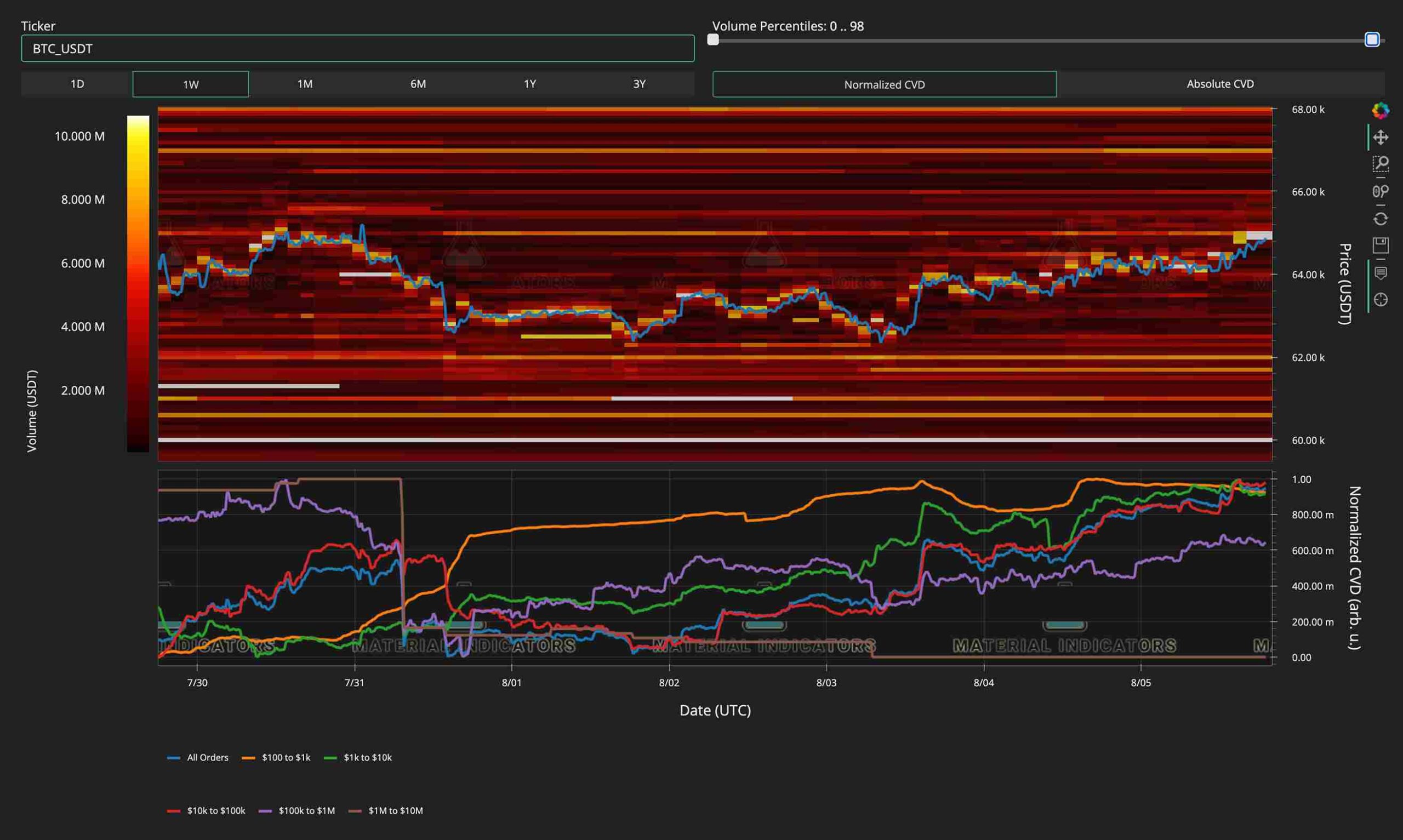Click the Ticker field label
The image size is (1403, 840).
click(x=38, y=26)
